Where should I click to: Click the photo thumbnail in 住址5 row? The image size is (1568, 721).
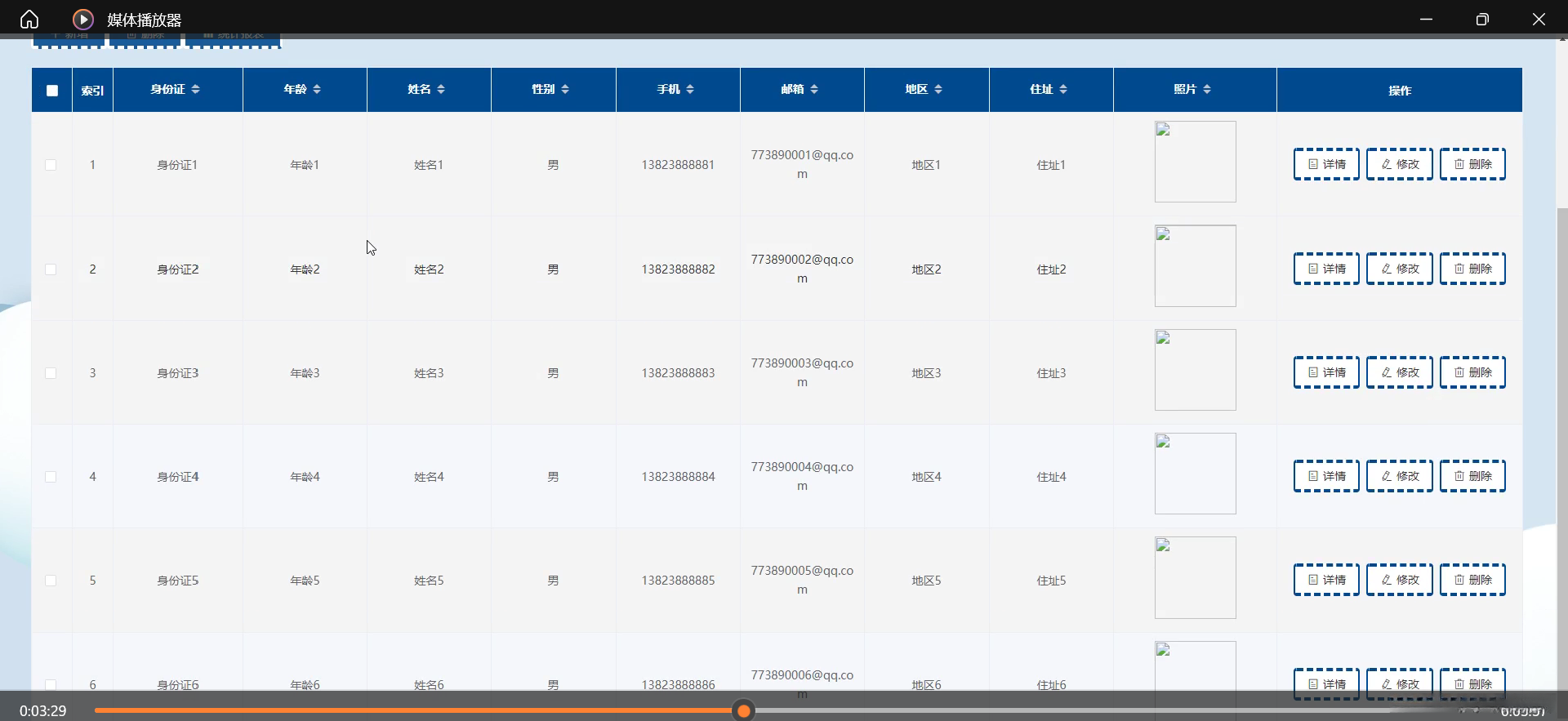point(1195,577)
